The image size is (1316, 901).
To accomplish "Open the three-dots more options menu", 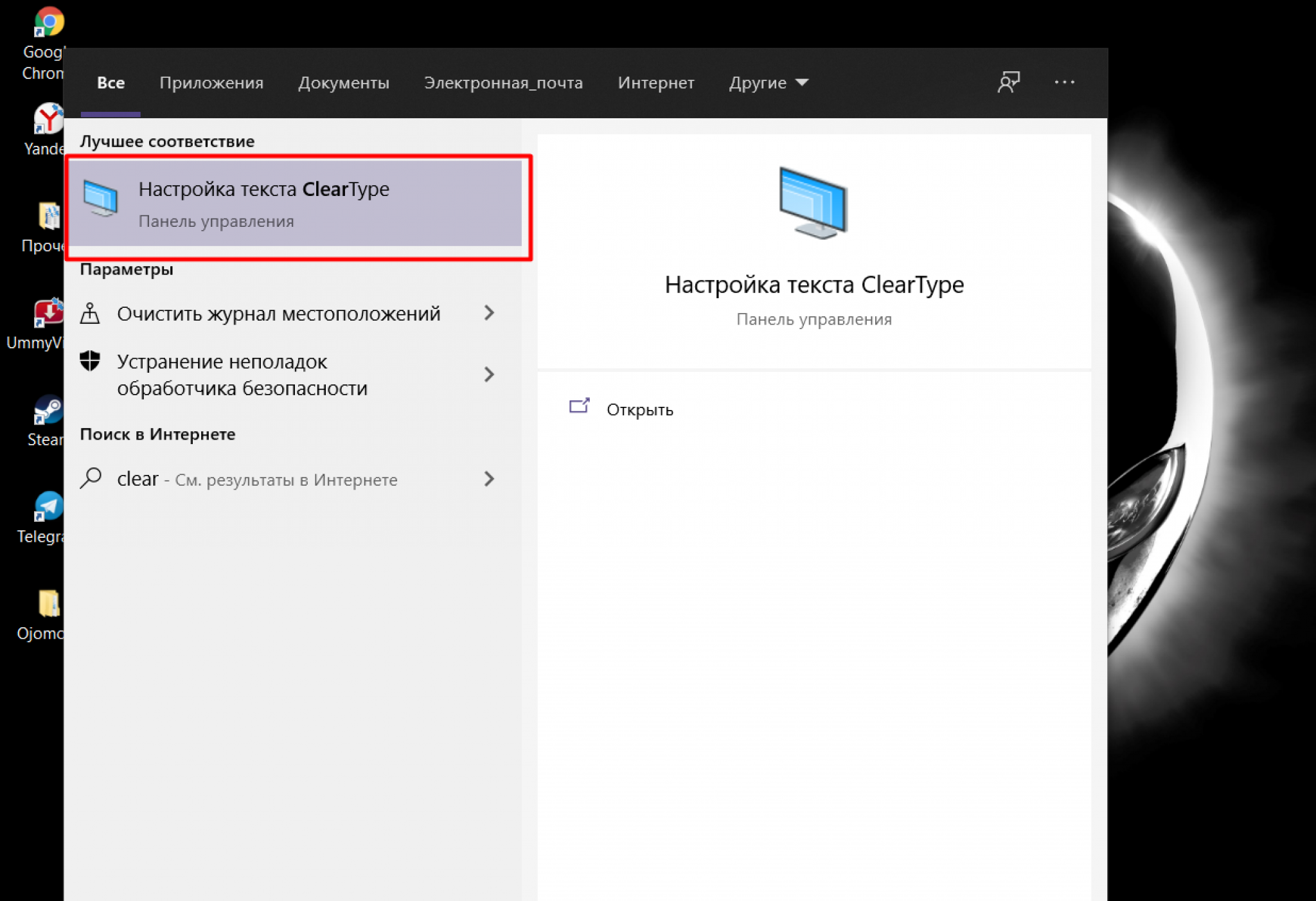I will click(1064, 82).
